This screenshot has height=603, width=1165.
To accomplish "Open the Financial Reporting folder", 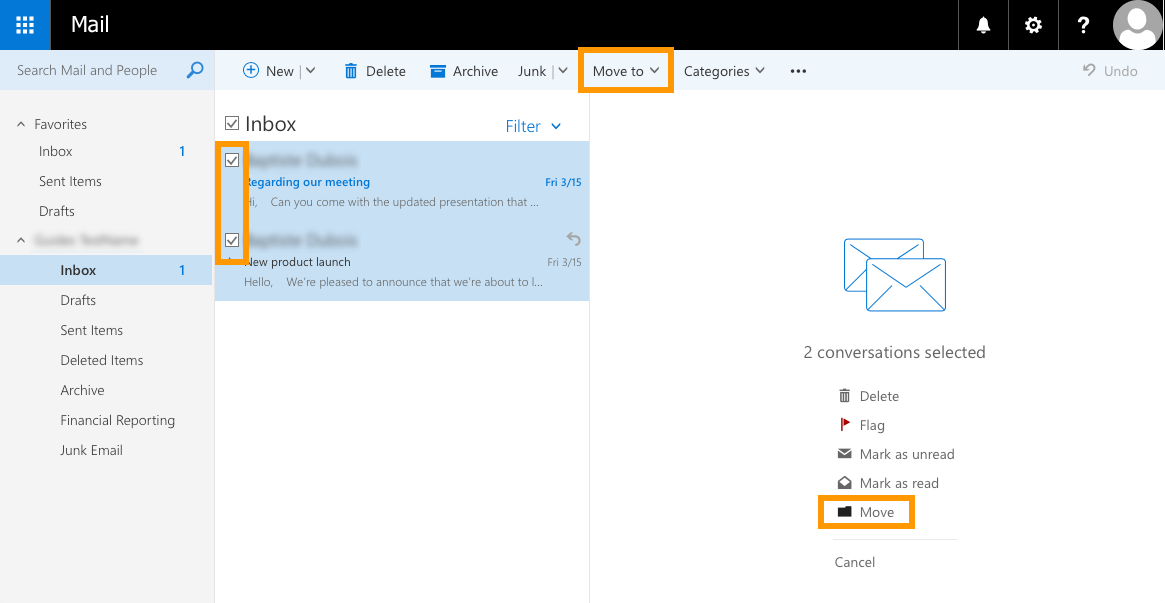I will tap(117, 420).
